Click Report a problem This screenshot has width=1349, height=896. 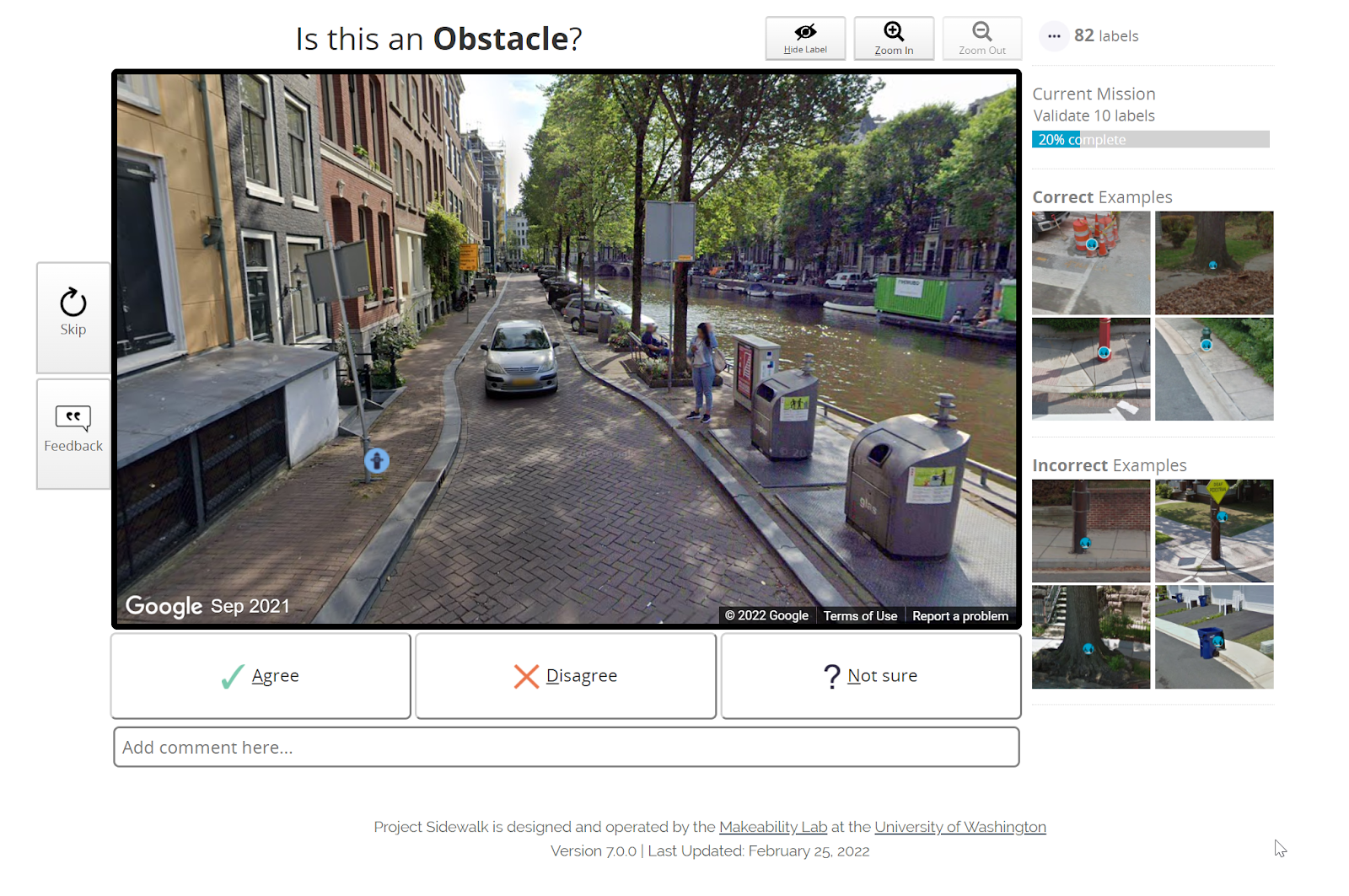[959, 615]
